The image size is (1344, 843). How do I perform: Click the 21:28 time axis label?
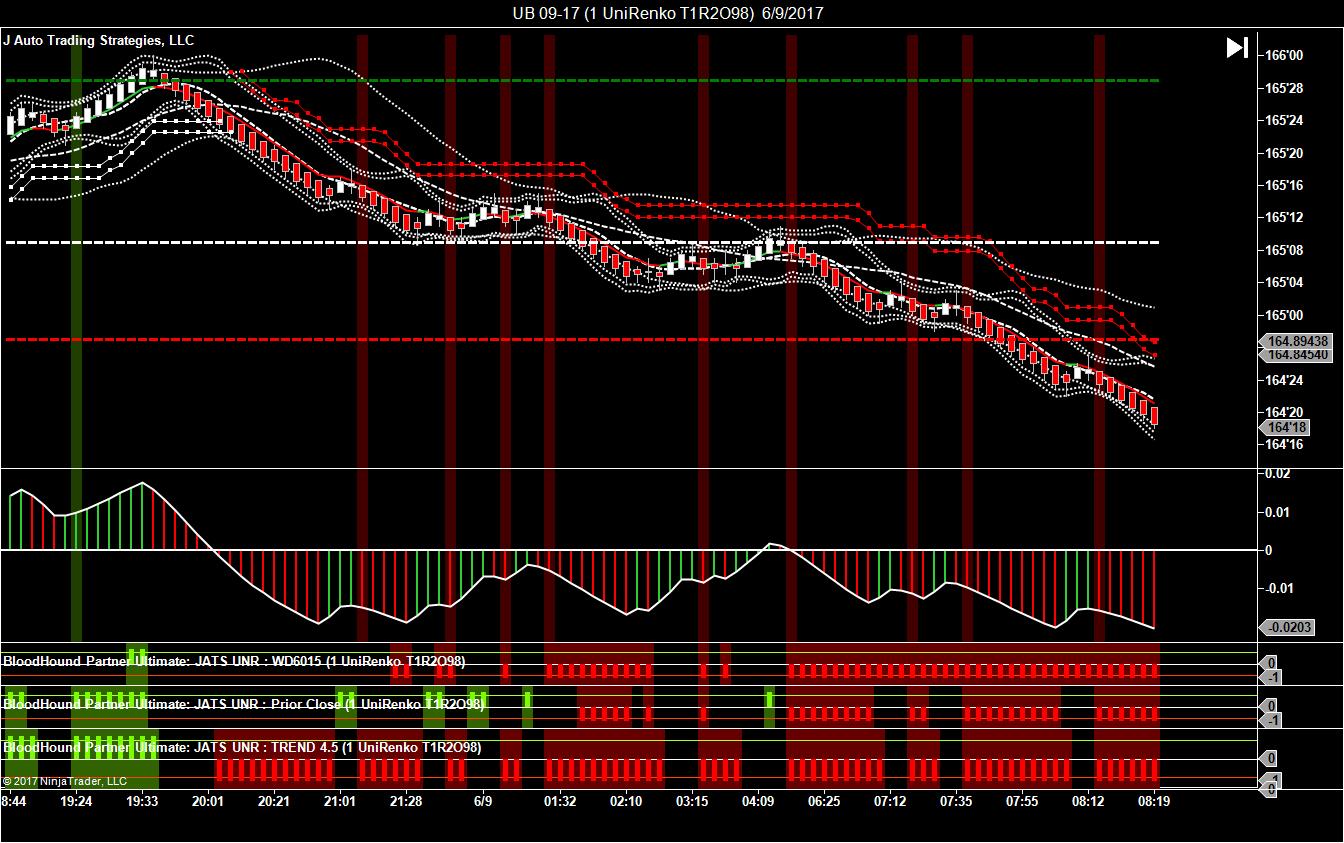tap(406, 801)
